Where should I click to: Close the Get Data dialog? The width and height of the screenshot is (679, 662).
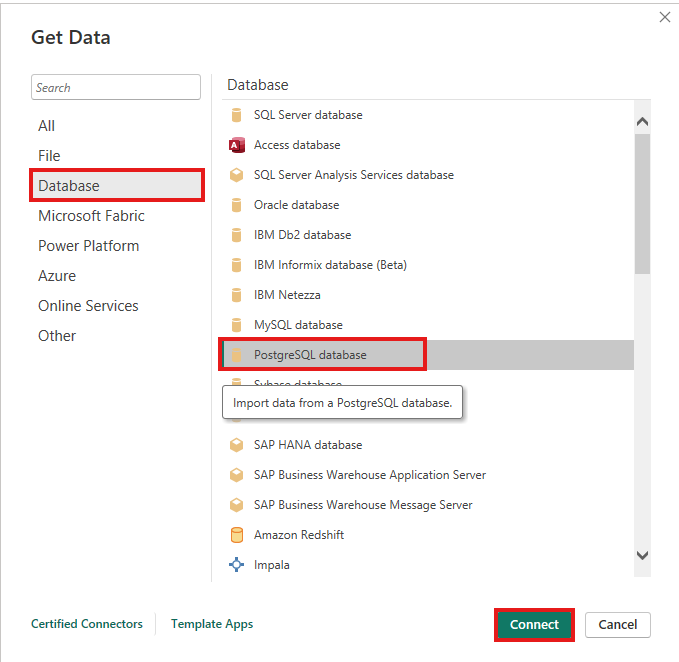(665, 17)
